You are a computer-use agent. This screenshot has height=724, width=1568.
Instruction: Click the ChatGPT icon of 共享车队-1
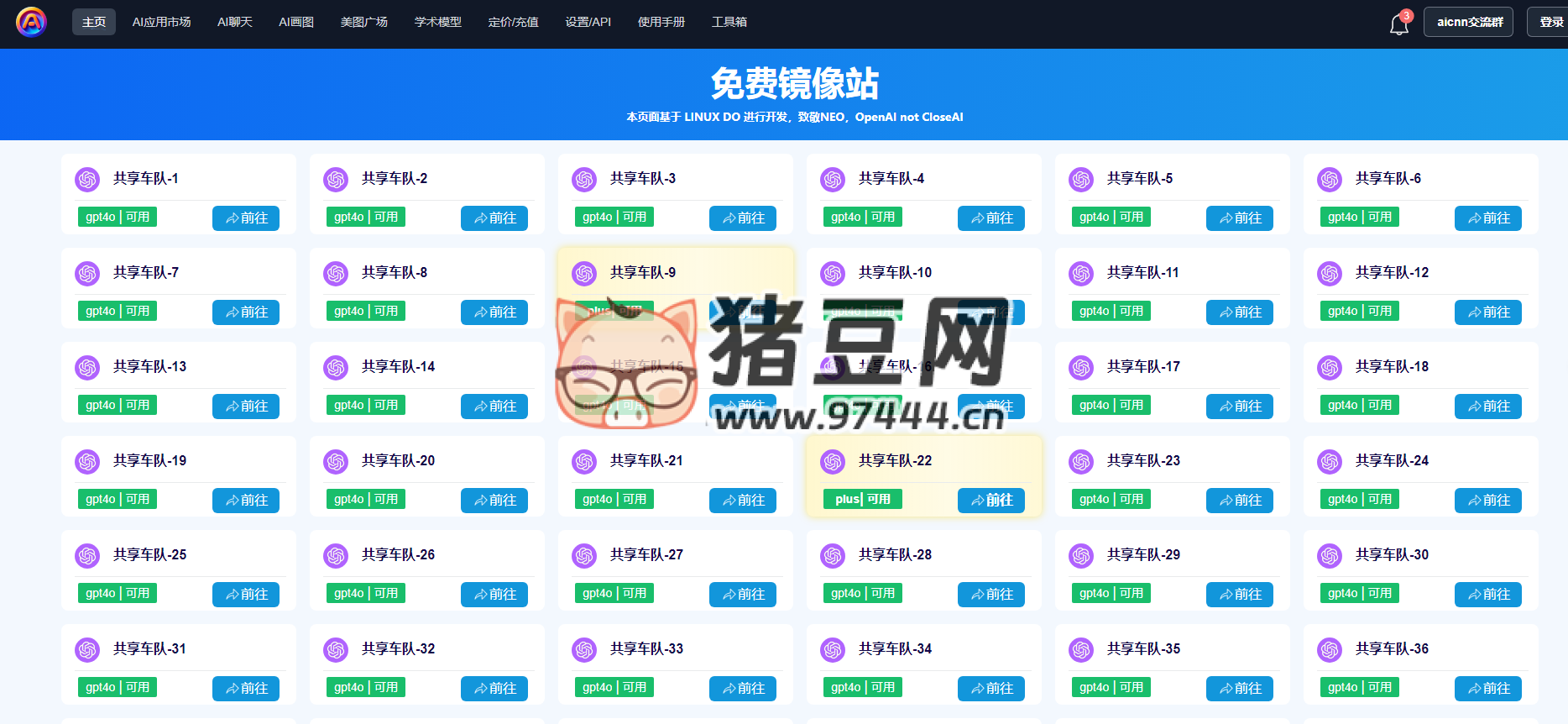click(87, 179)
